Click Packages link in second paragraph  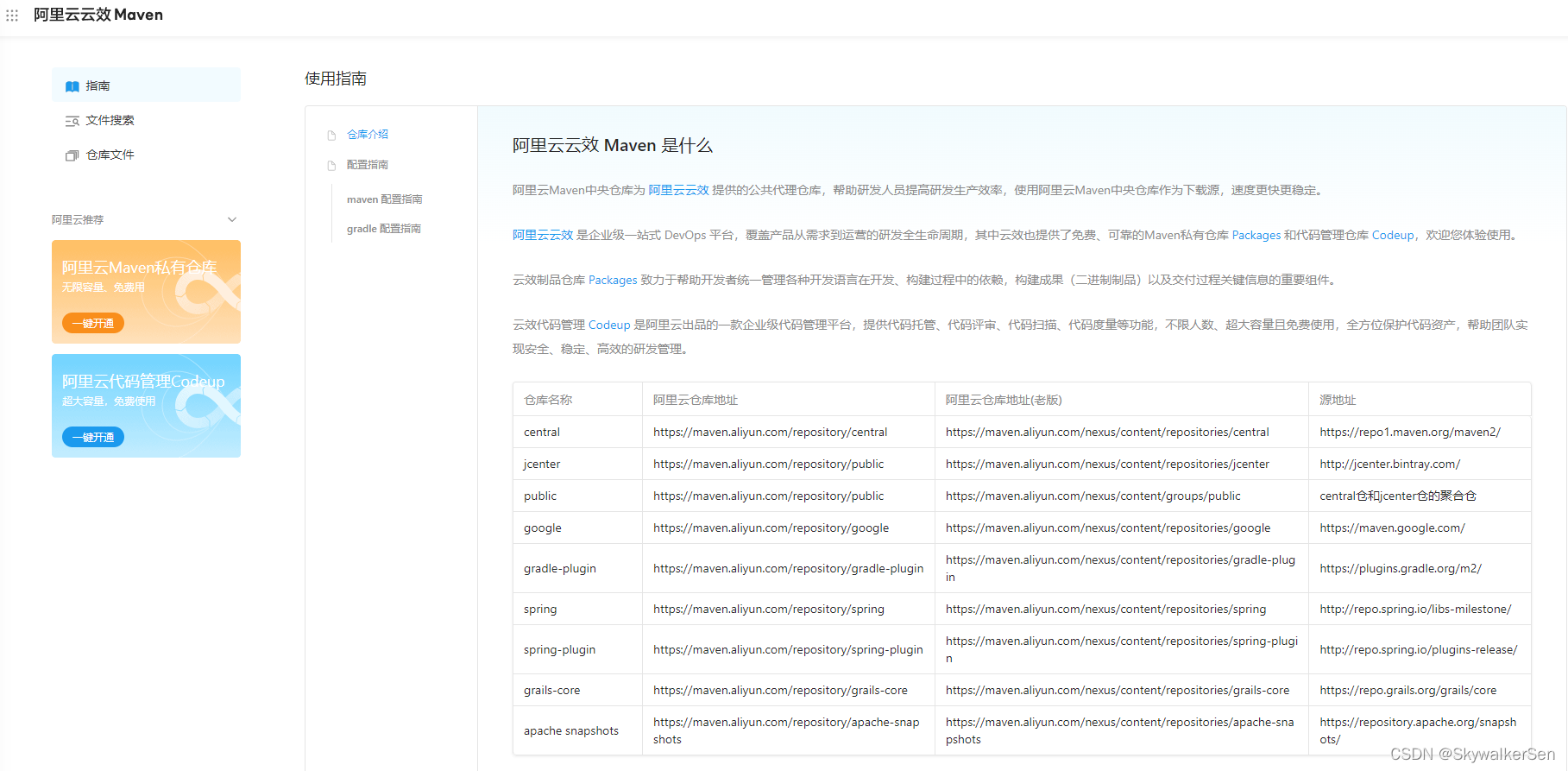(x=1256, y=235)
